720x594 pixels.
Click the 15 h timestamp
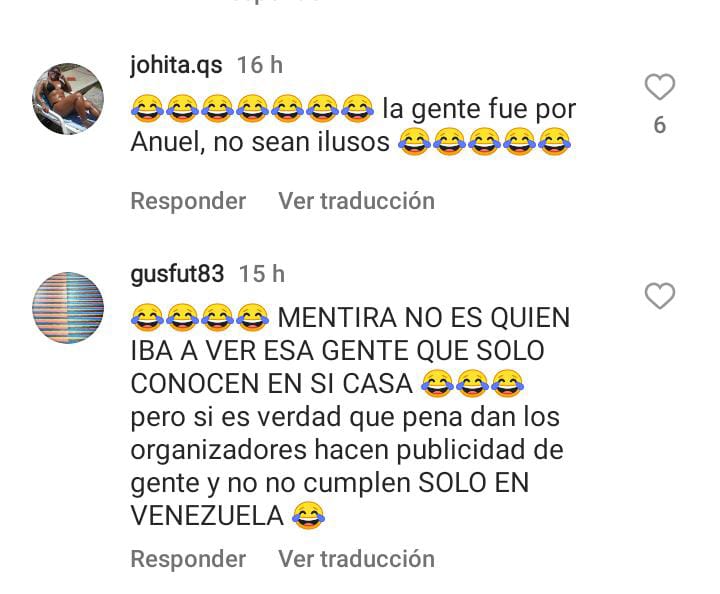(x=262, y=274)
